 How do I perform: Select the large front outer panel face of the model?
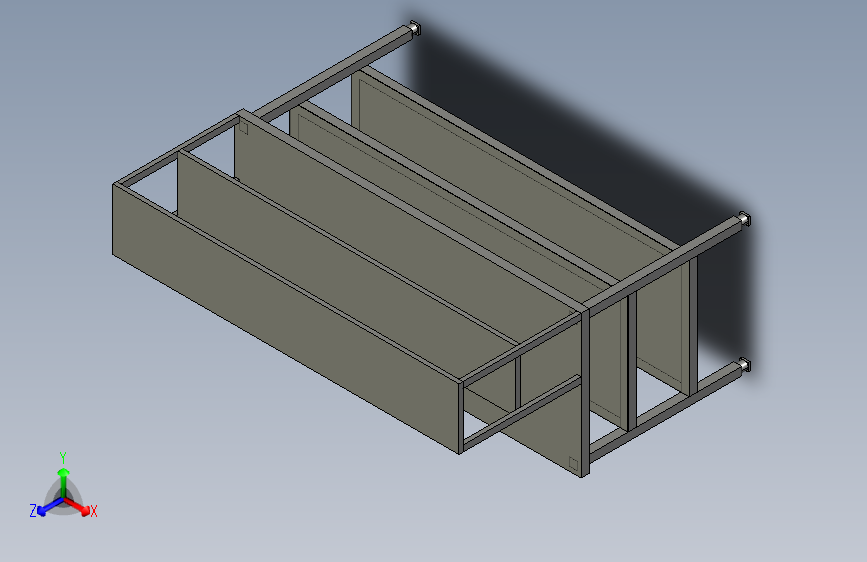285,318
